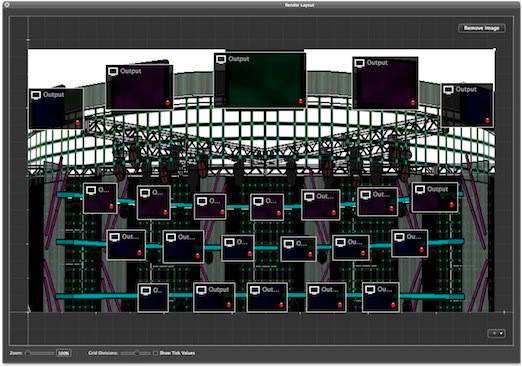
Task: Click red dot of fourth node in seven-node row
Action: [x=278, y=213]
